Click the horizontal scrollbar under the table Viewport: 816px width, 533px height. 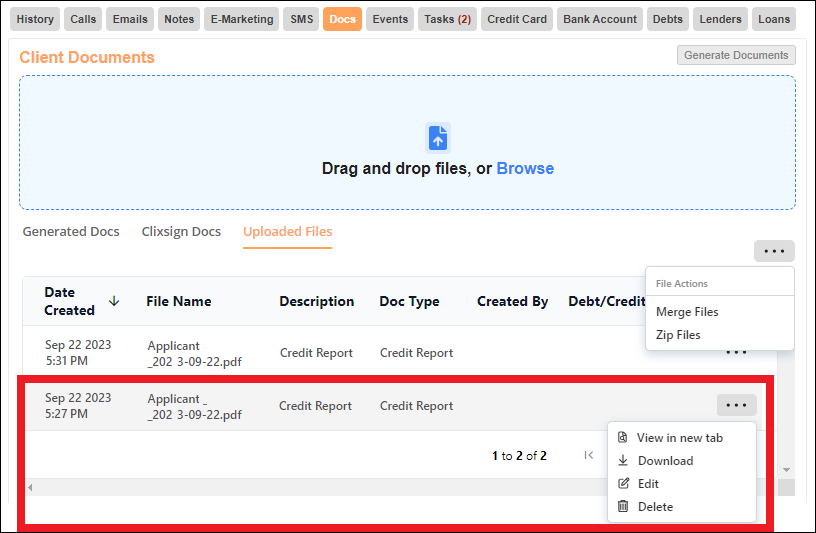tap(300, 487)
